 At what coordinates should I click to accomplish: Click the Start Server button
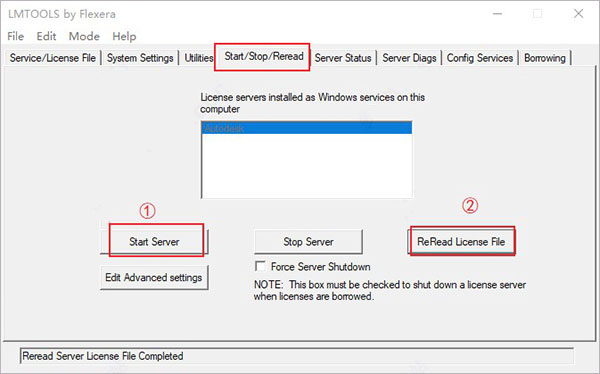[154, 242]
